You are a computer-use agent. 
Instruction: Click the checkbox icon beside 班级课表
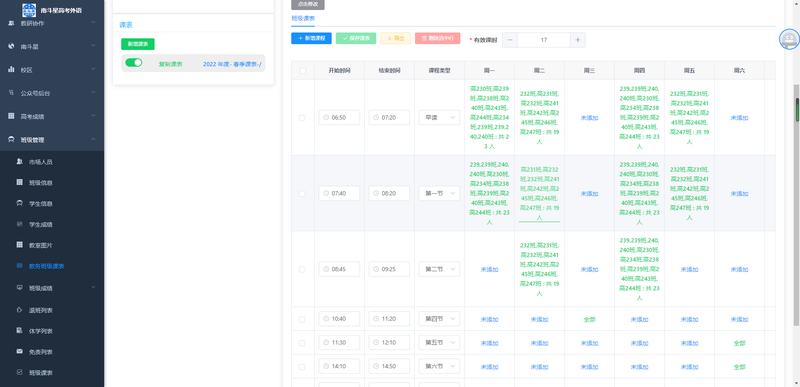(19, 373)
